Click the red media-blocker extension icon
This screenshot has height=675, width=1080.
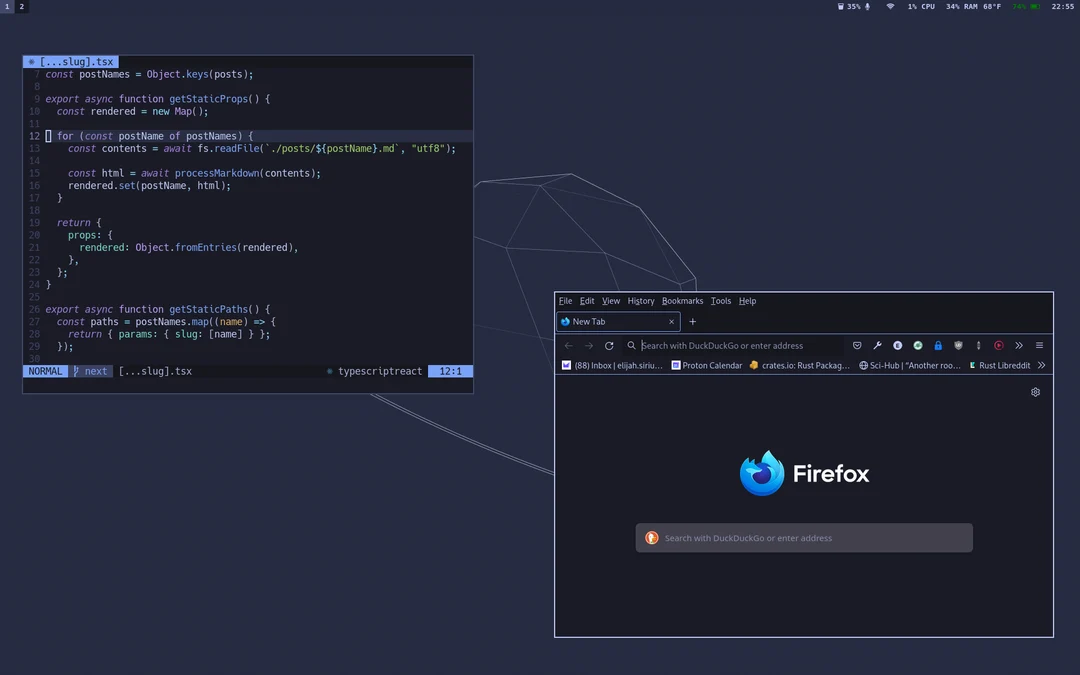click(x=999, y=345)
